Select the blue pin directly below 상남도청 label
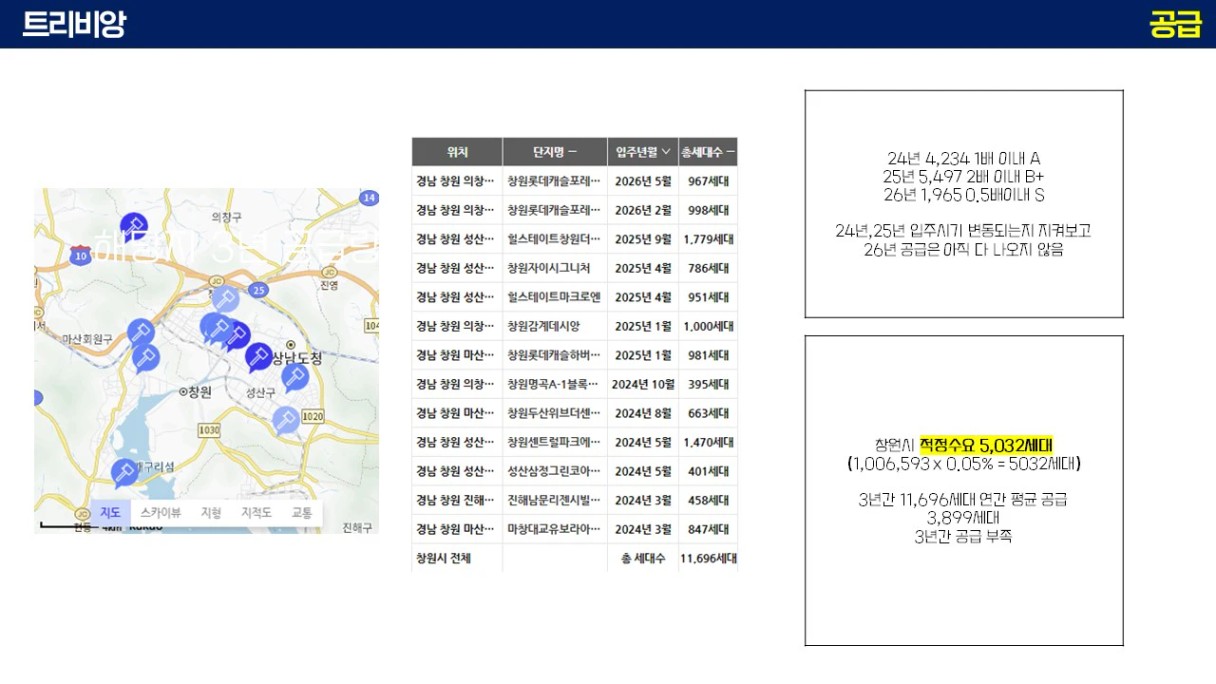 point(294,376)
